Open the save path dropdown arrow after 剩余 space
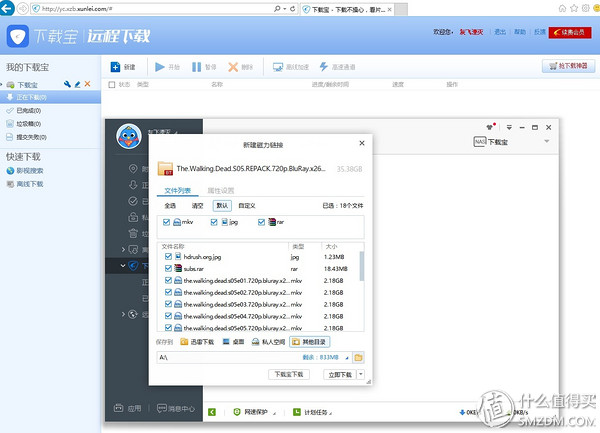 (x=347, y=358)
